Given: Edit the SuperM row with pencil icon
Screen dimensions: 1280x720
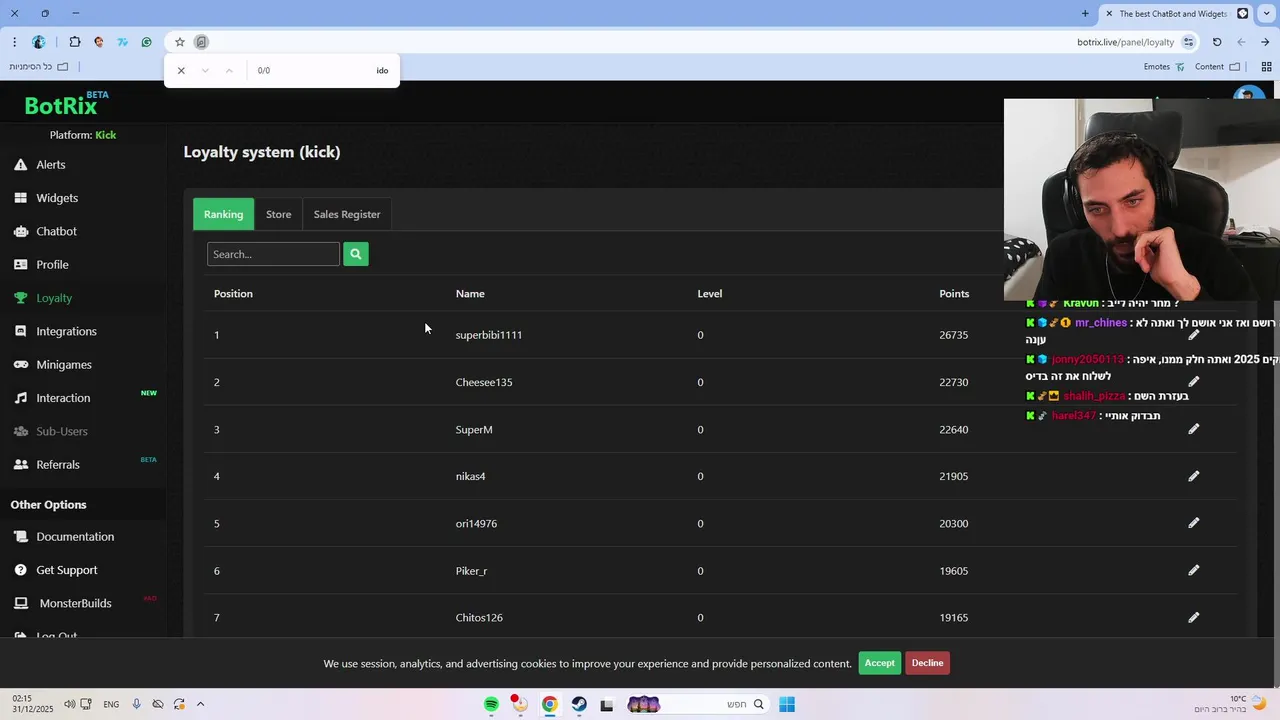Looking at the screenshot, I should coord(1193,429).
